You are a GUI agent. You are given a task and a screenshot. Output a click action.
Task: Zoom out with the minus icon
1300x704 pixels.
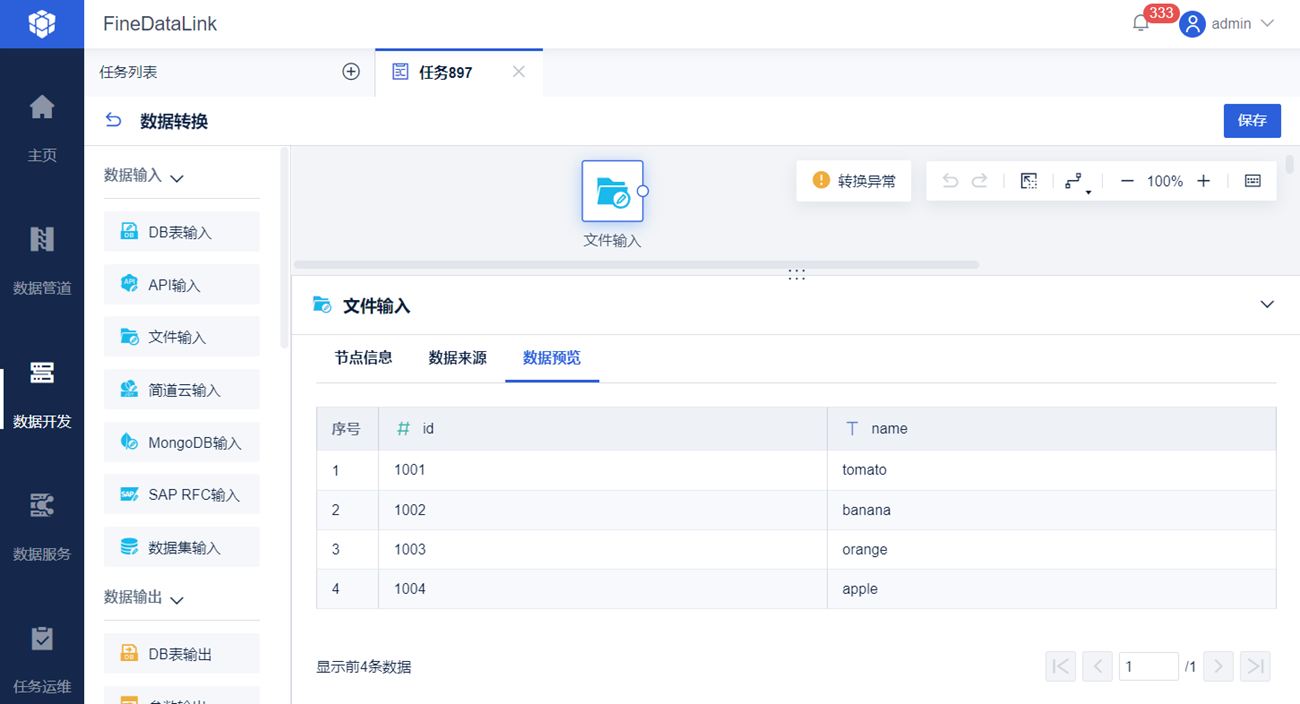(x=1127, y=181)
